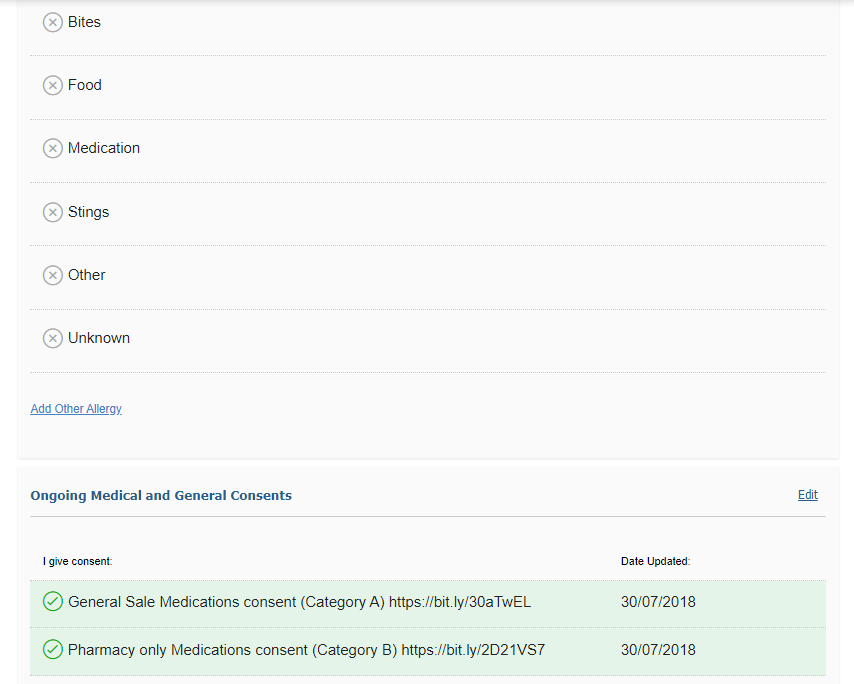The width and height of the screenshot is (854, 684).
Task: Toggle the Stings allergy circle icon
Action: pos(53,212)
